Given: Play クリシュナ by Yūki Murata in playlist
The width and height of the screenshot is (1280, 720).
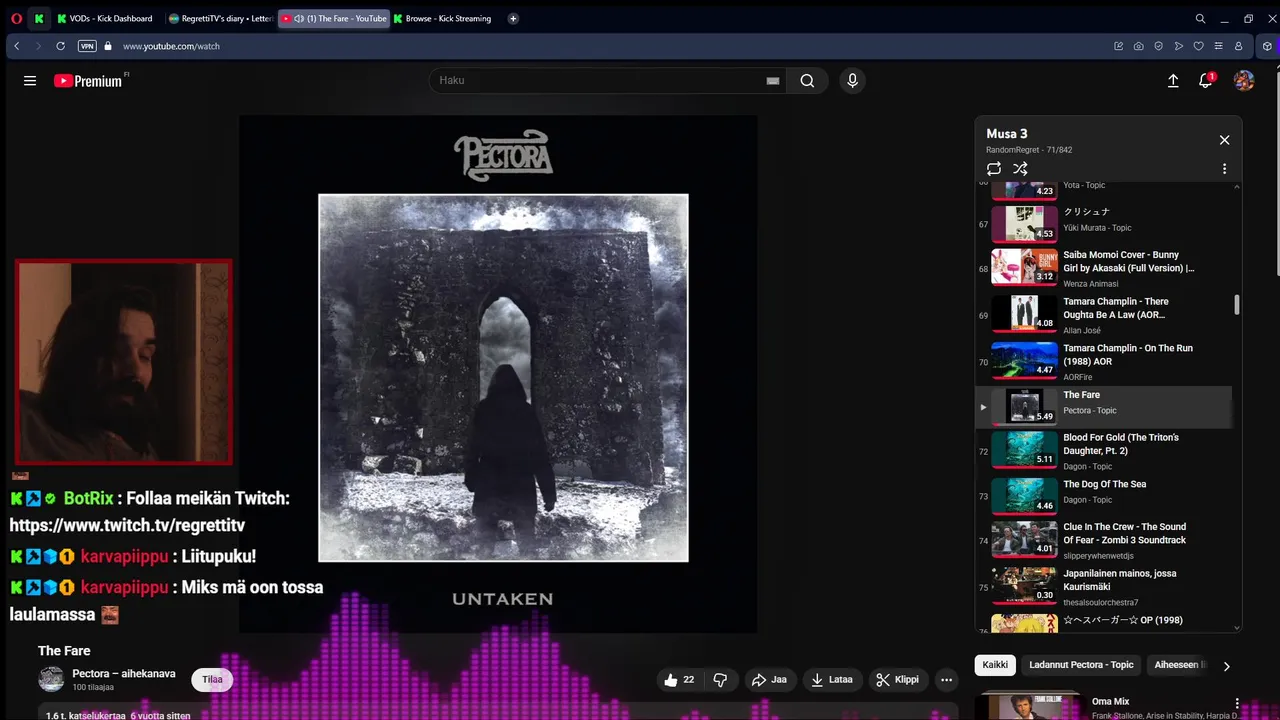Looking at the screenshot, I should point(1104,224).
